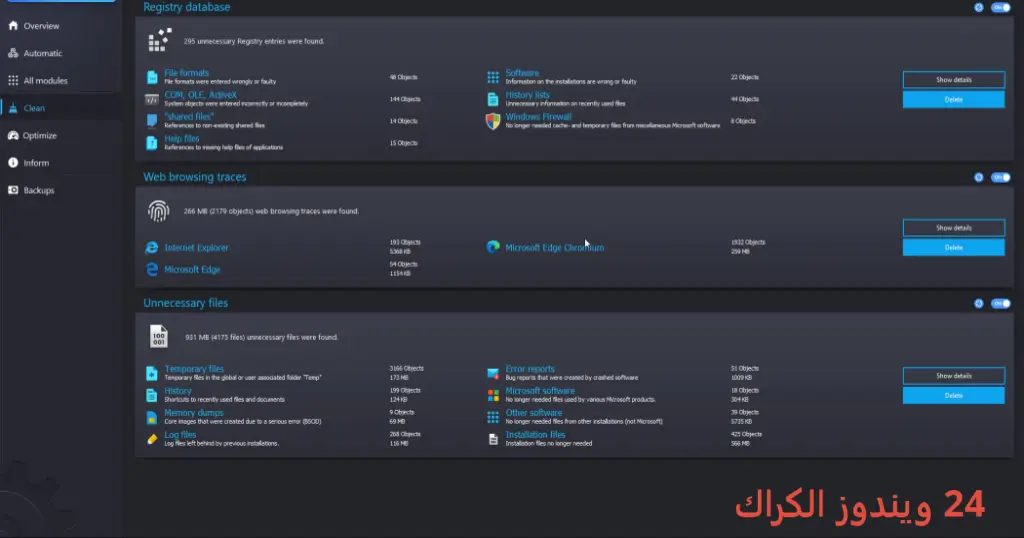Open the Error reports link
The image size is (1024, 538).
tap(530, 368)
